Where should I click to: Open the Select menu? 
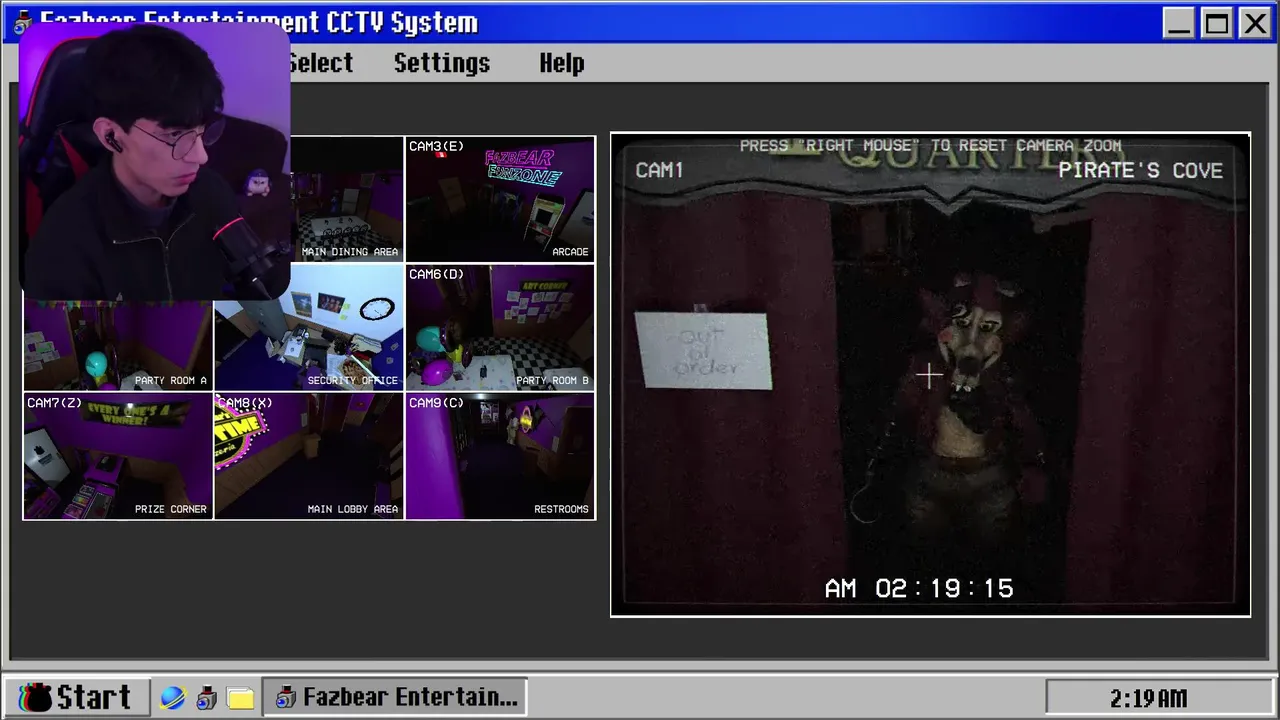[x=320, y=63]
